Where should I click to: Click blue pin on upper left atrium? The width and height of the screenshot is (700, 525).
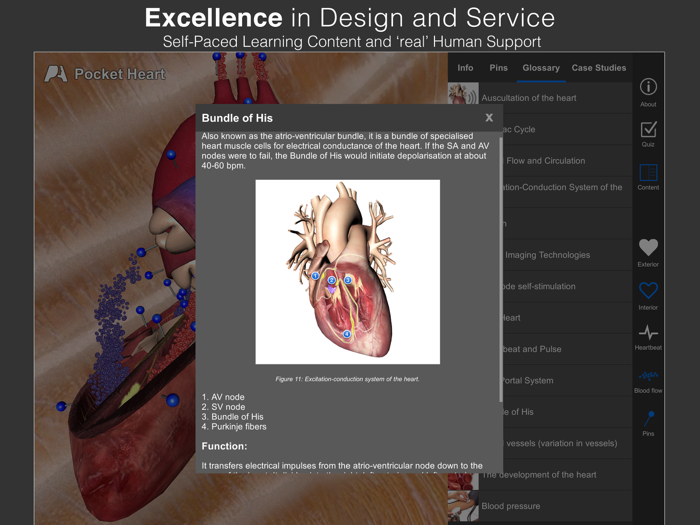(171, 155)
